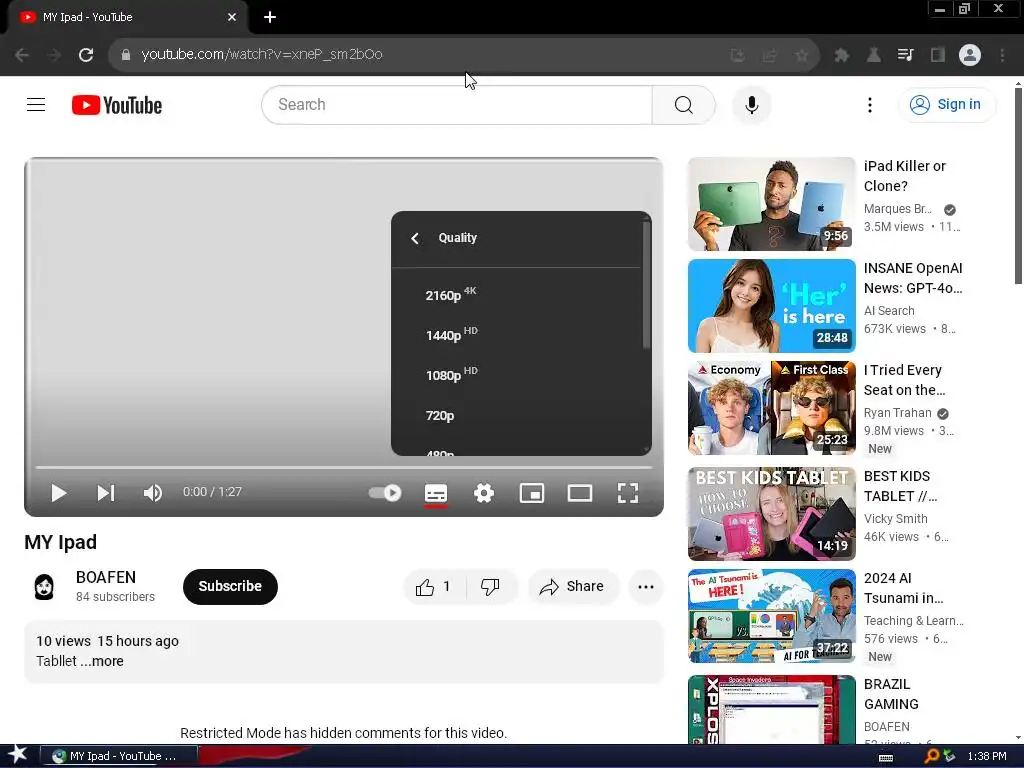Go back from the Quality menu
The height and width of the screenshot is (768, 1024).
tap(415, 238)
